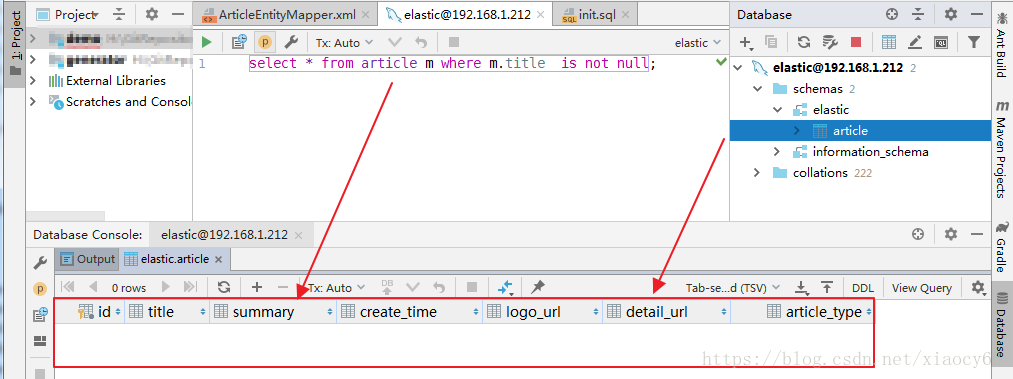Open result grid settings gear
This screenshot has height=379, width=1013.
click(x=979, y=287)
